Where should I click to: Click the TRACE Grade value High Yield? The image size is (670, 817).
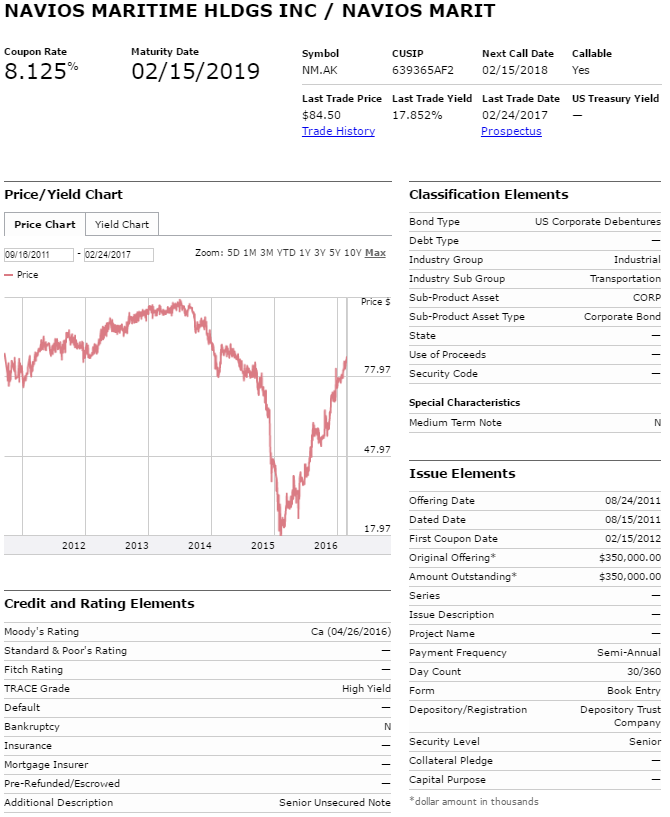[x=366, y=689]
